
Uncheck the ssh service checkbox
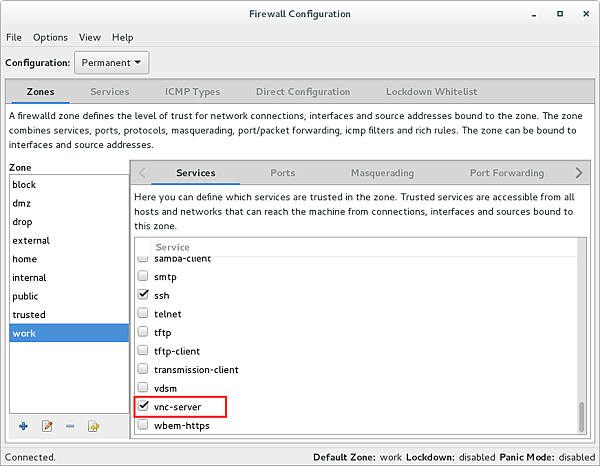pyautogui.click(x=143, y=294)
